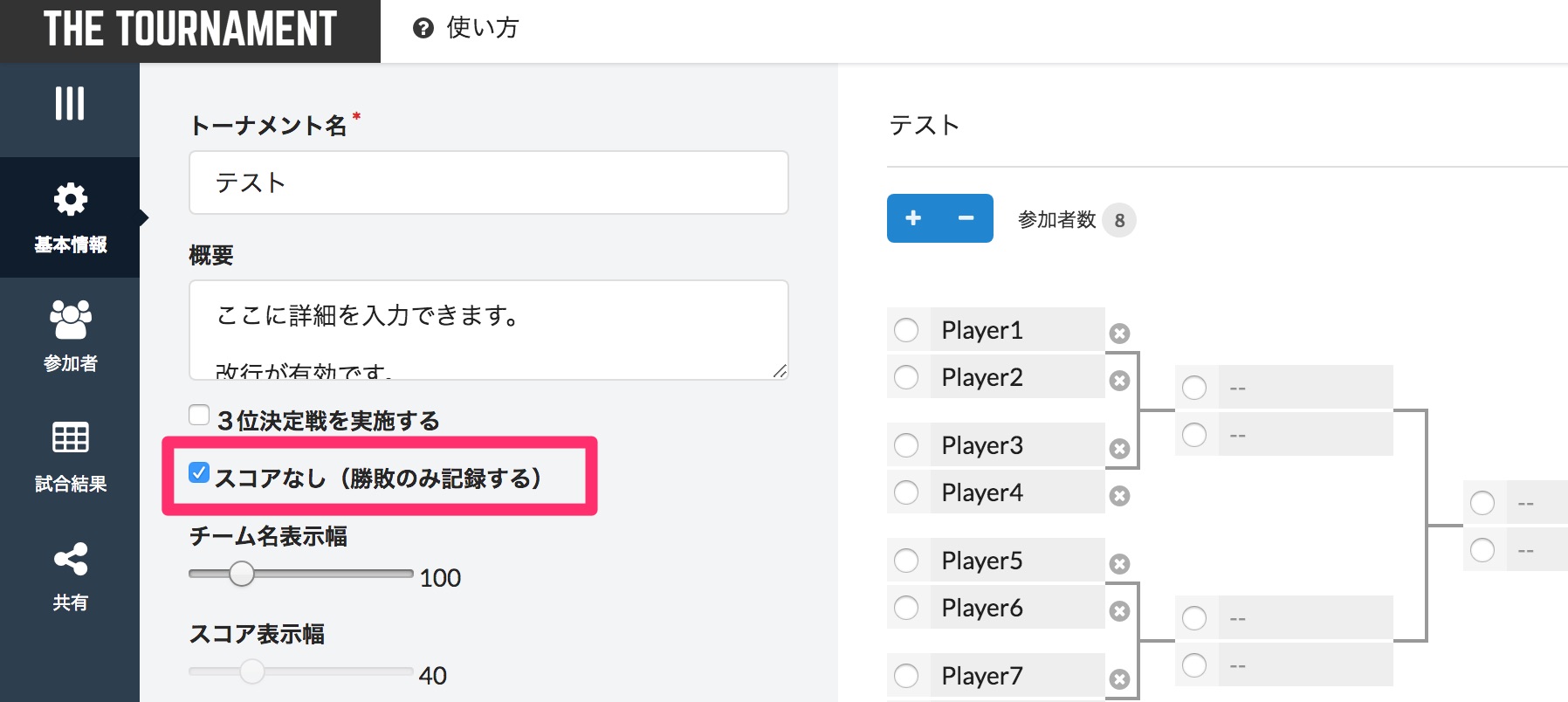Open the 試合結果 table section
The image size is (1568, 702).
[70, 456]
